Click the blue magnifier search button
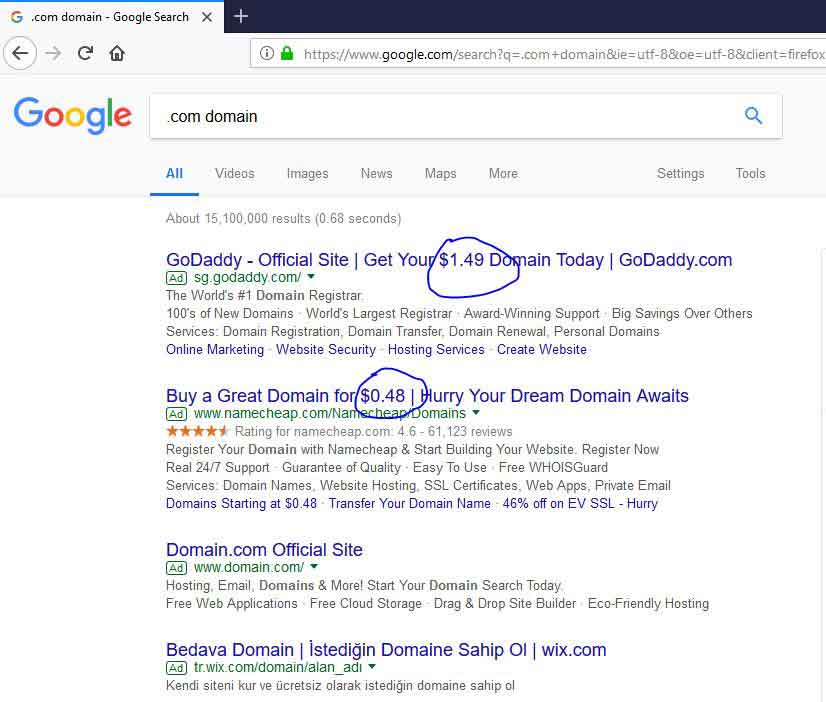The height and width of the screenshot is (702, 826). [x=753, y=115]
